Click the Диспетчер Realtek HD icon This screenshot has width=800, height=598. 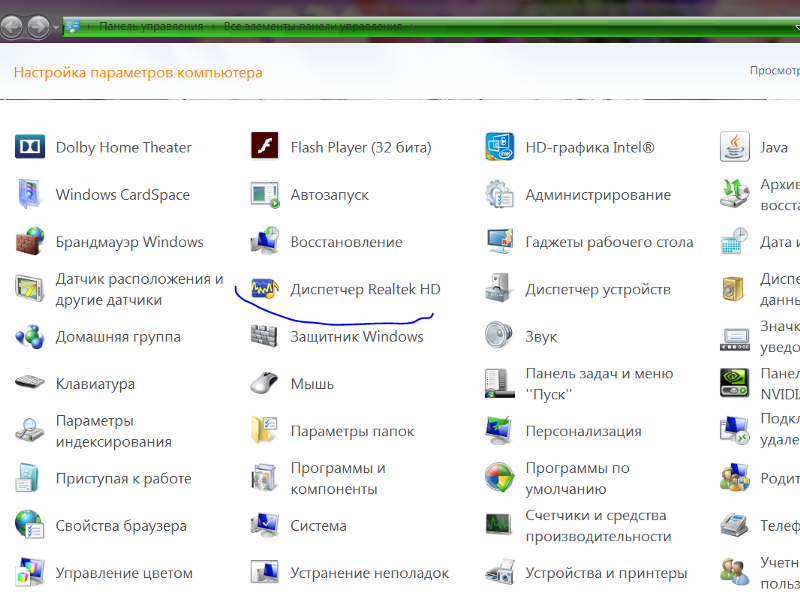264,289
